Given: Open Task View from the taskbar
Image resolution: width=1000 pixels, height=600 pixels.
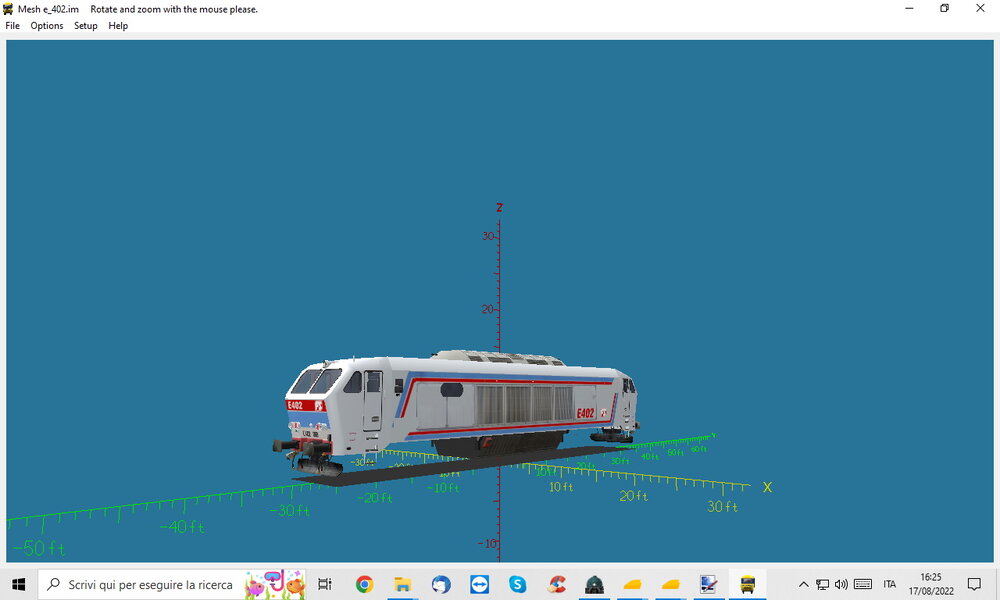Looking at the screenshot, I should tap(325, 584).
